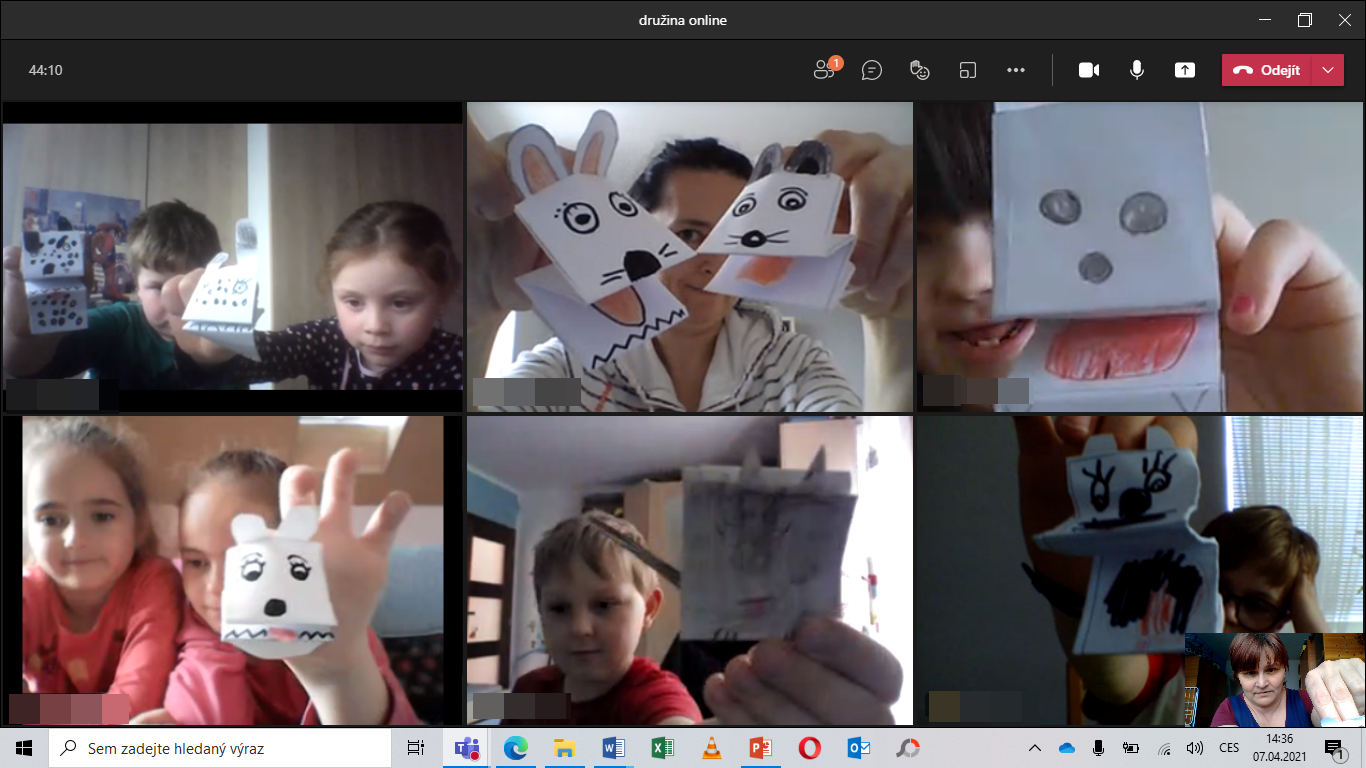
Task: Open Microsoft Teams from the taskbar
Action: point(467,748)
